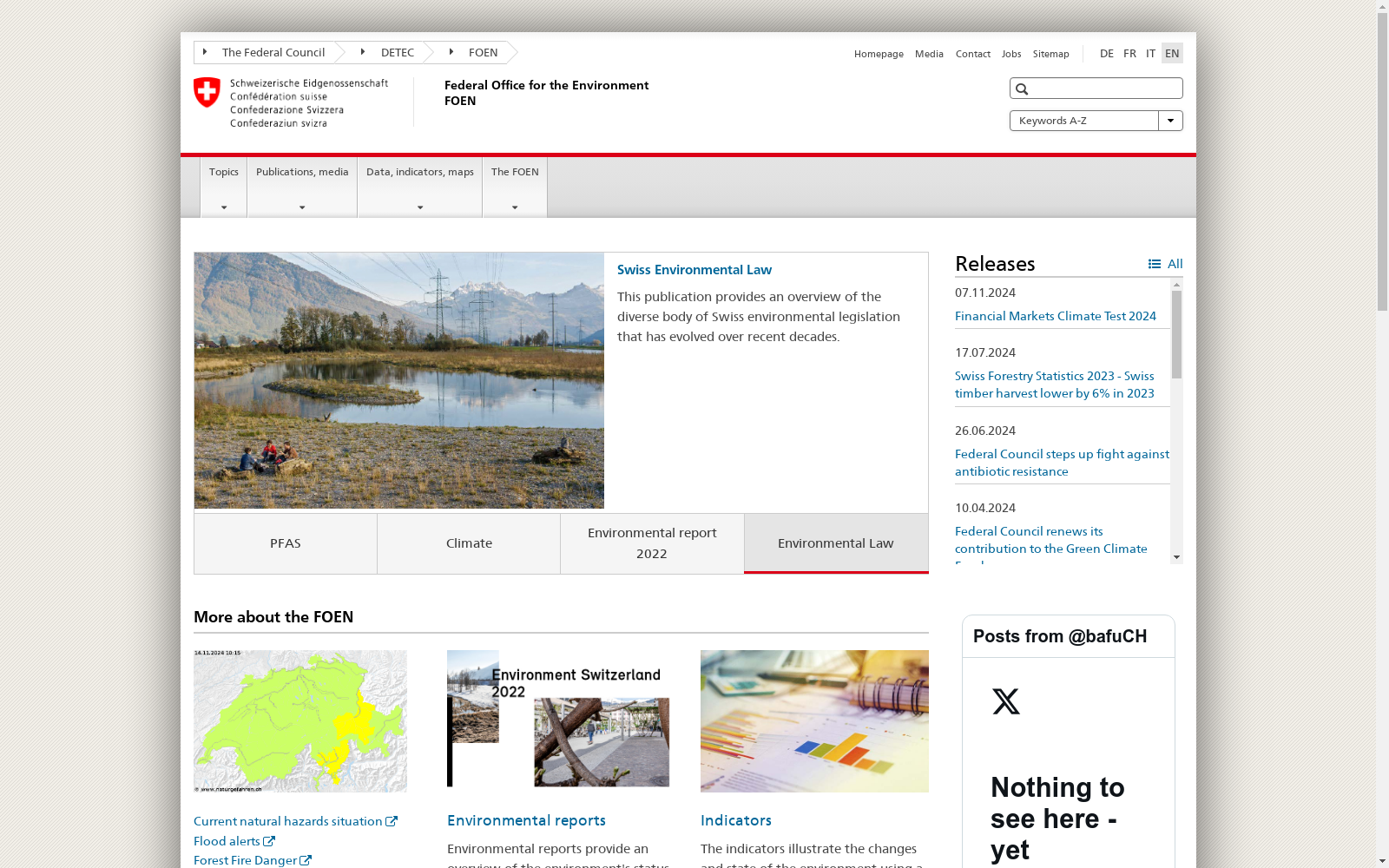Click the release date 07.11.2024
Screen dimensions: 1389x868
985,293
